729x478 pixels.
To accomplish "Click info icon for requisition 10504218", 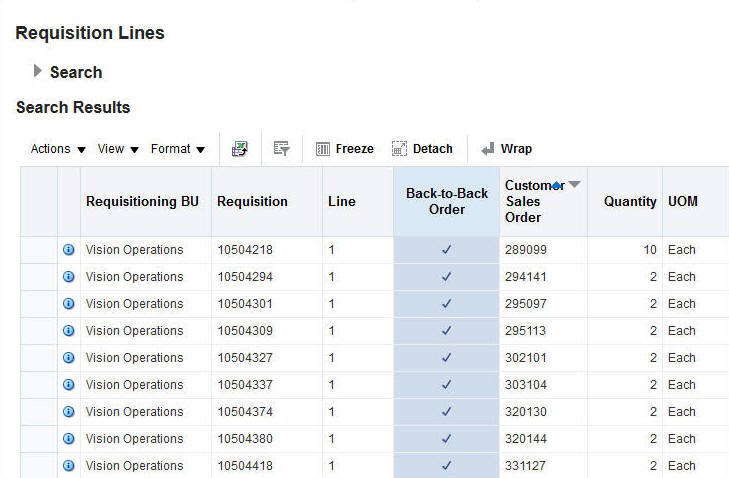I will [69, 250].
